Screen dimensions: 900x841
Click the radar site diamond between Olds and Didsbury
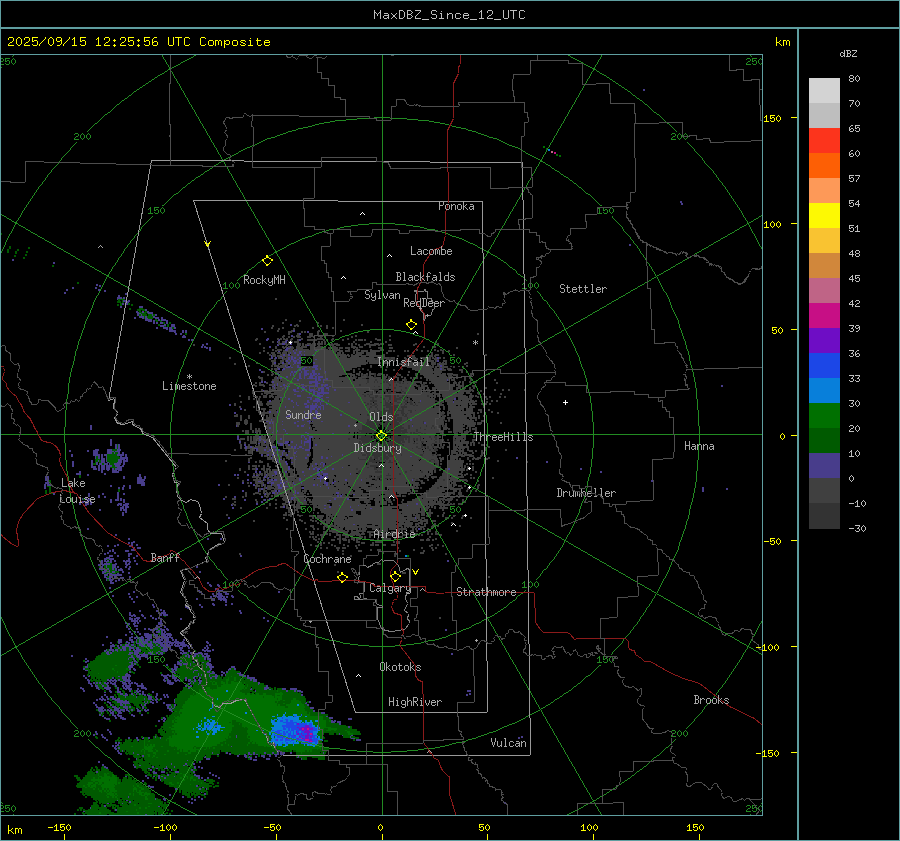point(381,436)
